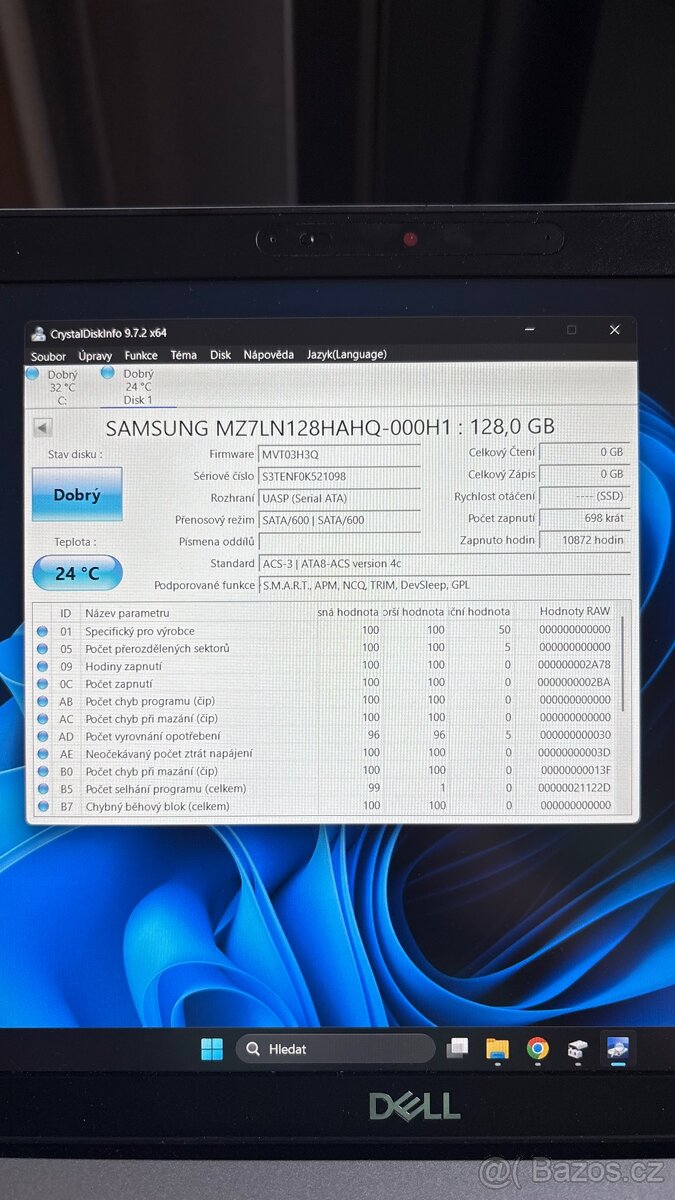This screenshot has height=1200, width=675.
Task: Click status dot of attribute AD row
Action: (x=42, y=736)
